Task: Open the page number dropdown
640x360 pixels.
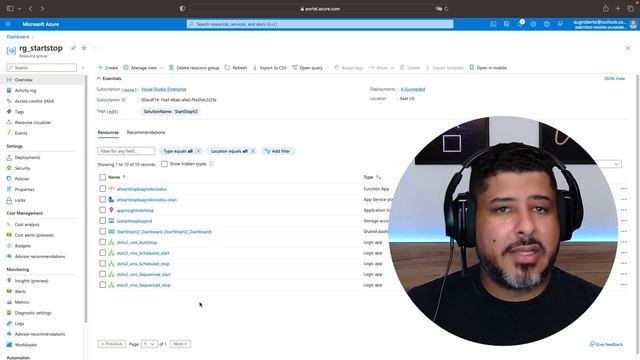Action: [x=149, y=344]
